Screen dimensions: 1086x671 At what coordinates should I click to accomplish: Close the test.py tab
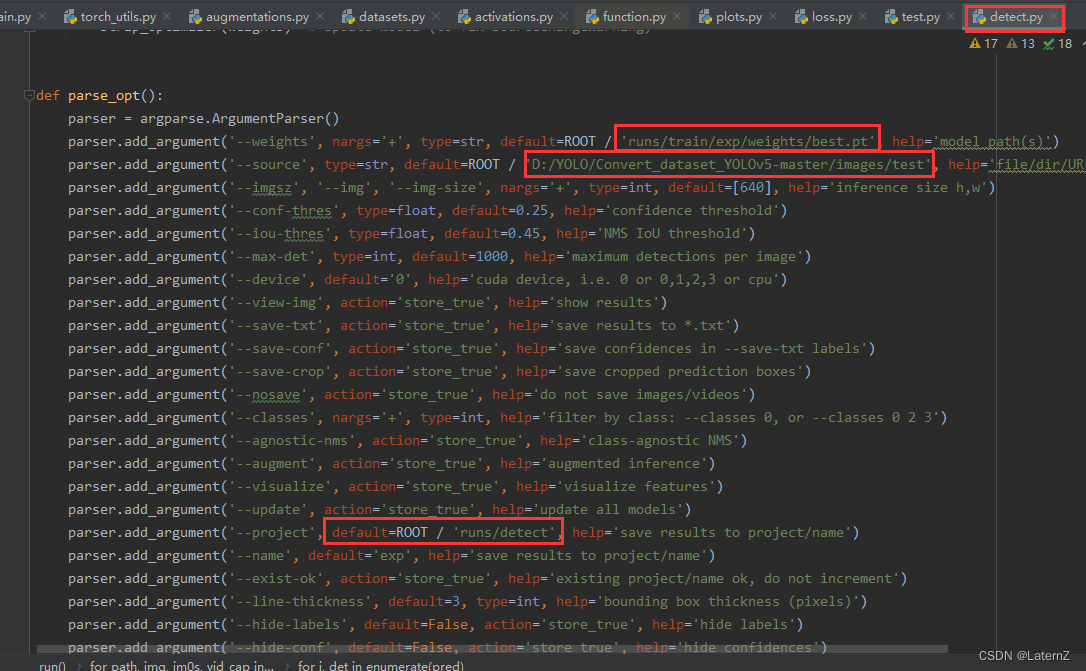coord(951,17)
